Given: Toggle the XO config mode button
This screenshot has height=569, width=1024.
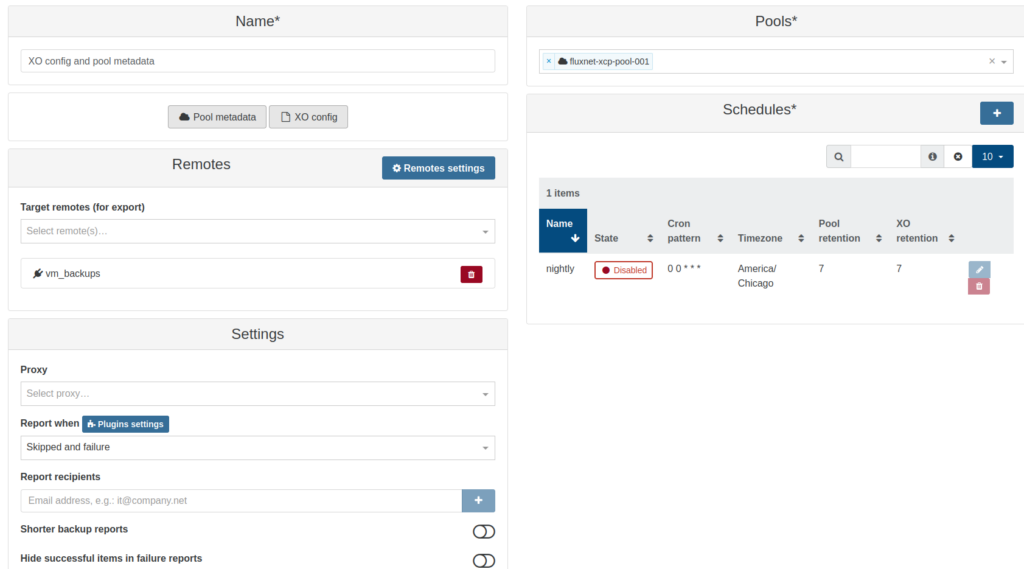Looking at the screenshot, I should click(308, 117).
